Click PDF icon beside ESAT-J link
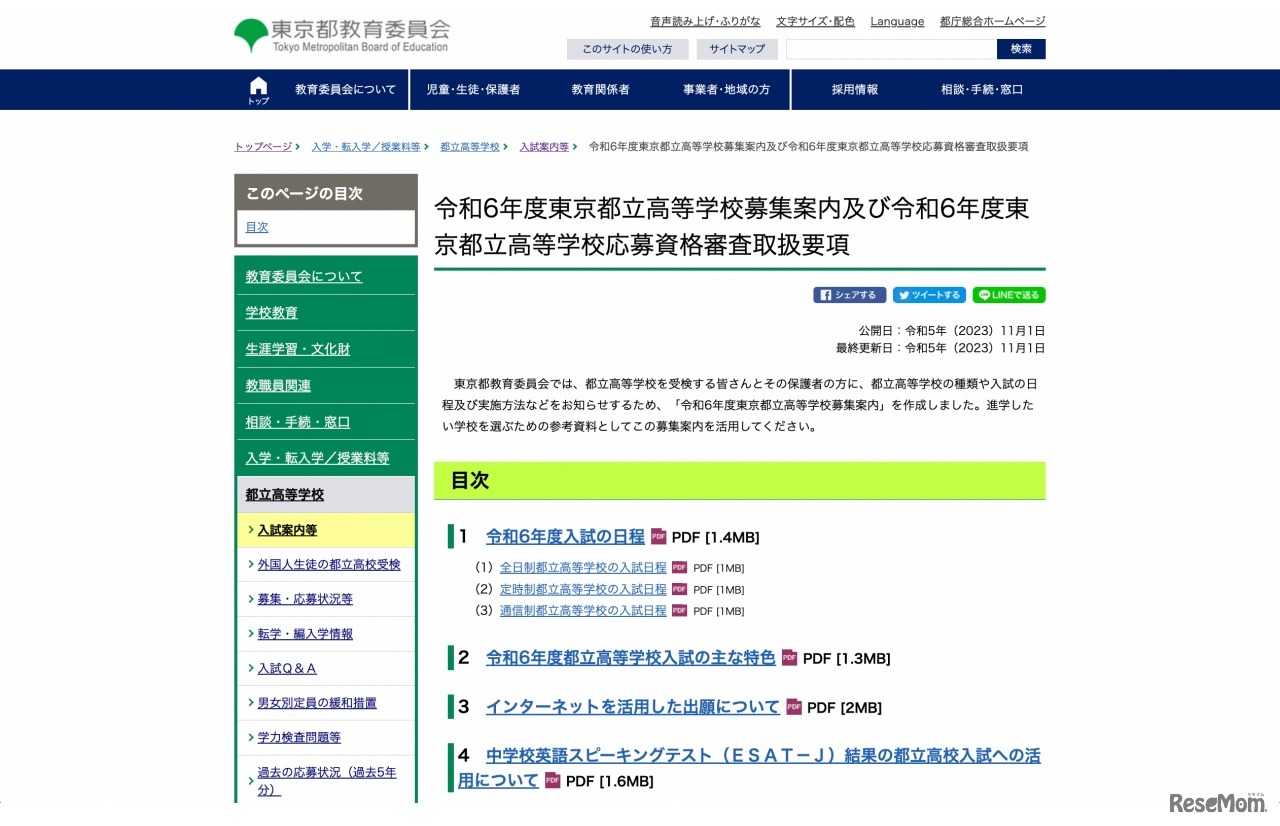 [x=552, y=780]
